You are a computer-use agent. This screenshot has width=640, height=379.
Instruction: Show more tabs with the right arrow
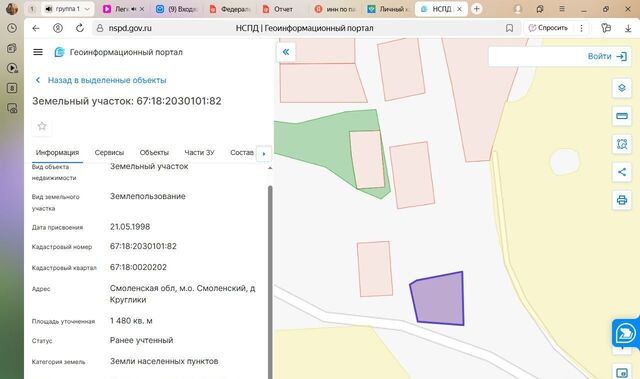coord(264,154)
